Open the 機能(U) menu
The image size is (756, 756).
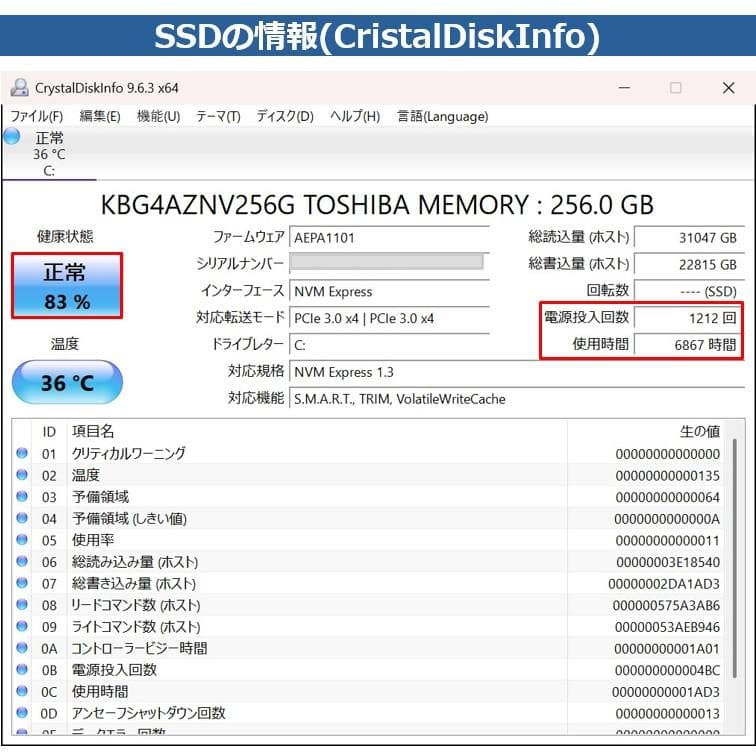(158, 116)
